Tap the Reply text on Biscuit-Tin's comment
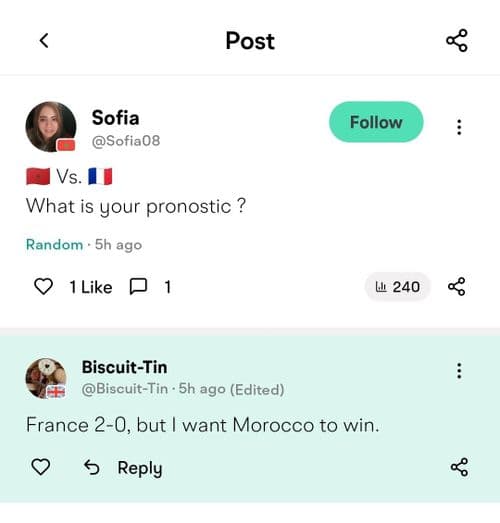500x523 pixels. pos(140,468)
